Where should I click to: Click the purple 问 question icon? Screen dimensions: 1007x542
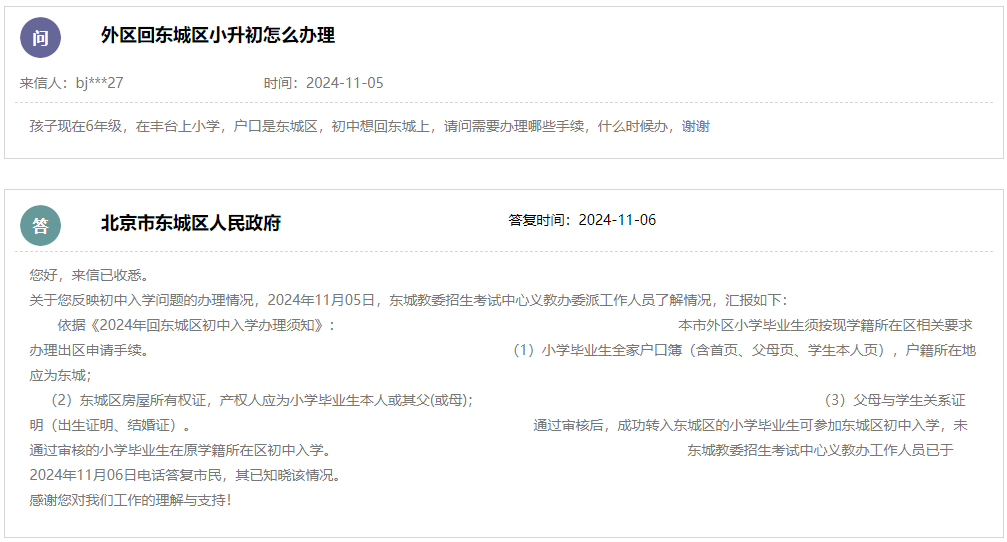(40, 38)
